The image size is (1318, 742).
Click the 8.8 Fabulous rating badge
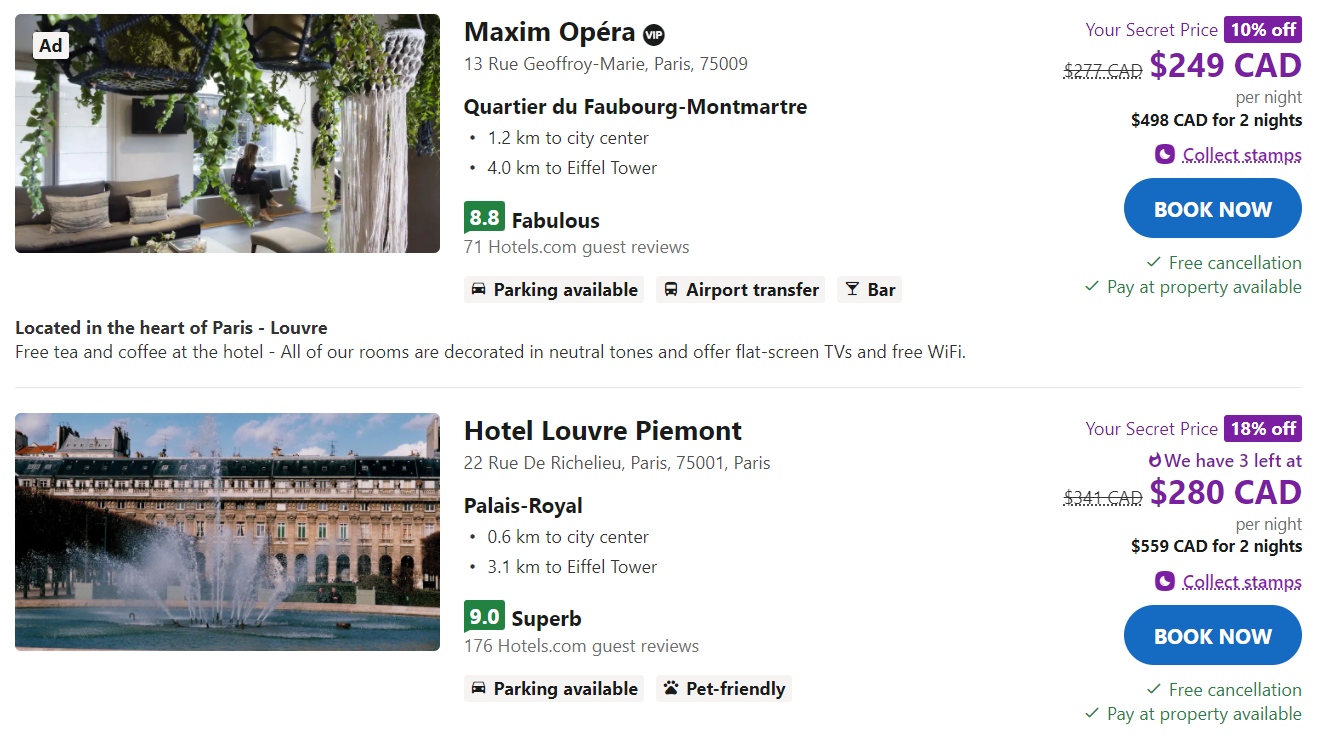click(x=484, y=218)
